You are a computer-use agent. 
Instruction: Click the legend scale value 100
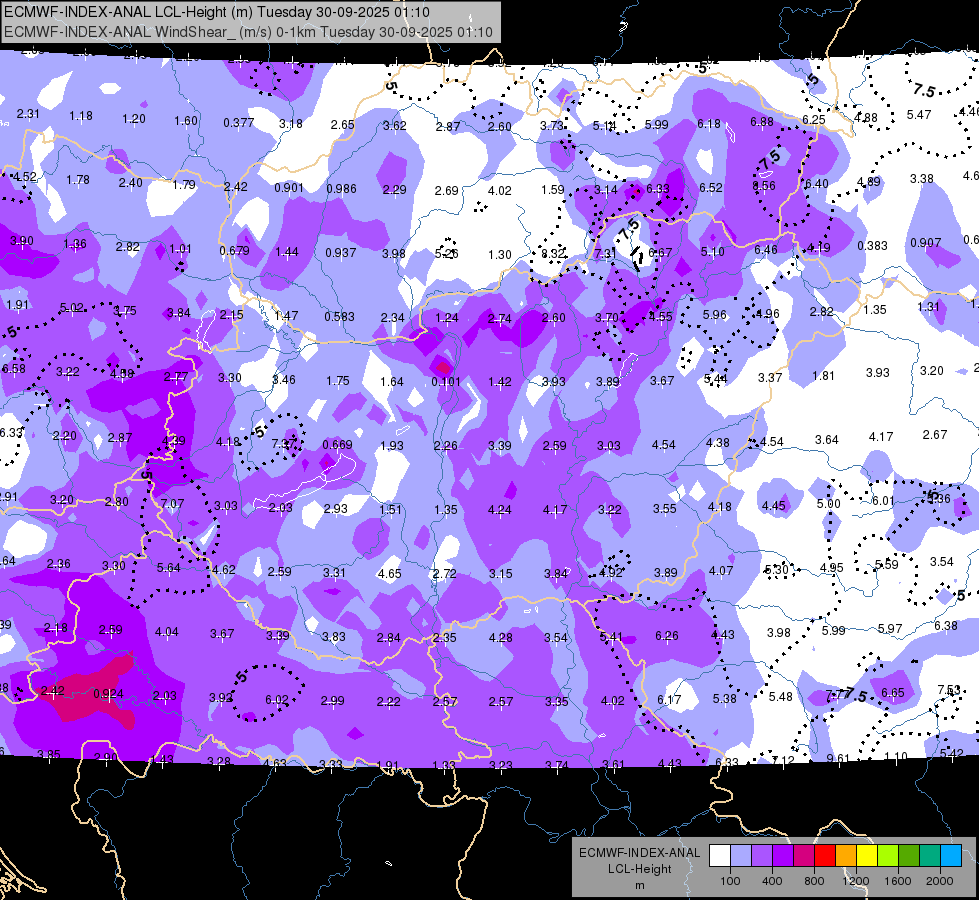point(730,881)
